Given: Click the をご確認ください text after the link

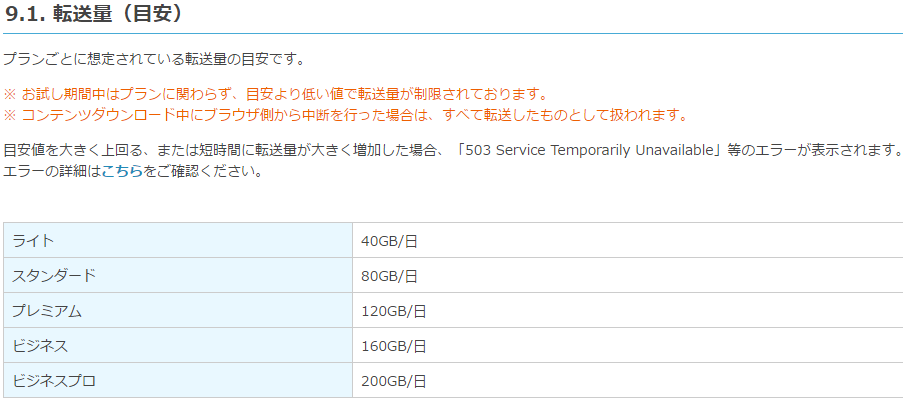Looking at the screenshot, I should tap(202, 171).
